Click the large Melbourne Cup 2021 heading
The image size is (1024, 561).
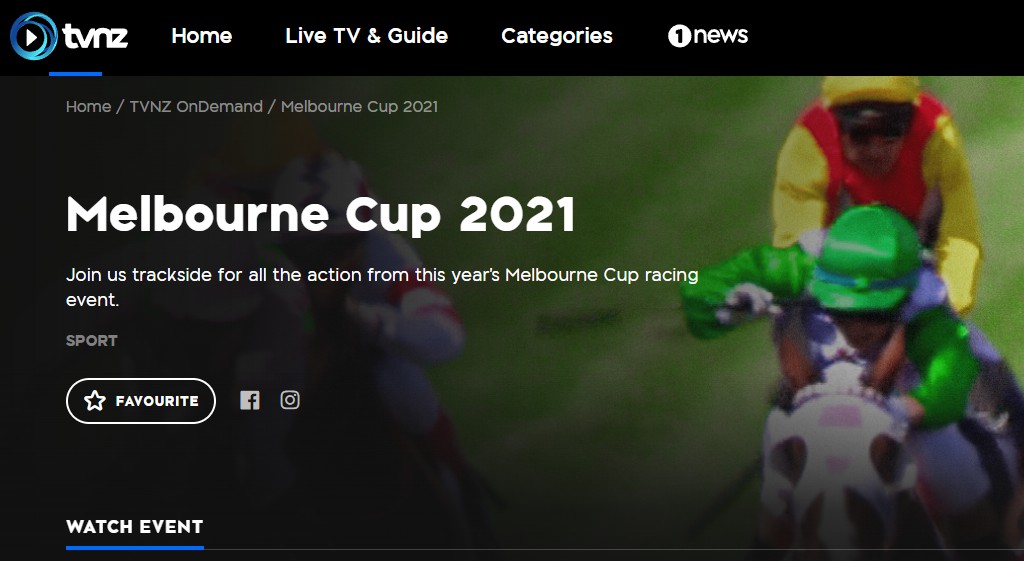(320, 214)
